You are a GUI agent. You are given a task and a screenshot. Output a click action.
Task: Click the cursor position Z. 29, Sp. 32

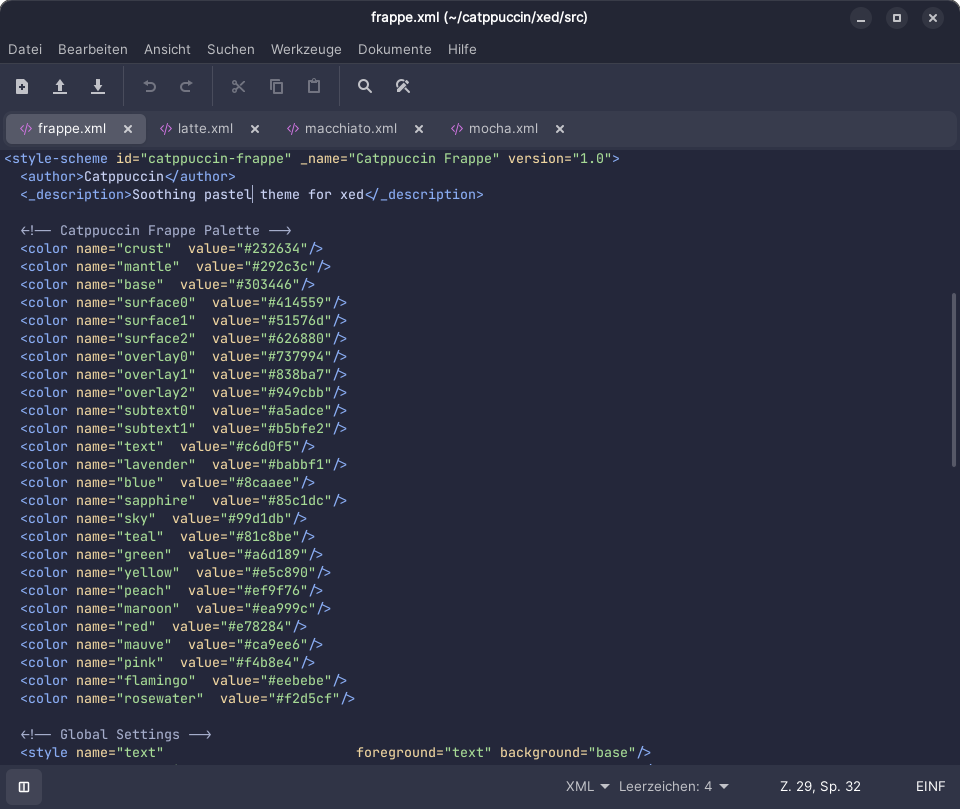820,787
